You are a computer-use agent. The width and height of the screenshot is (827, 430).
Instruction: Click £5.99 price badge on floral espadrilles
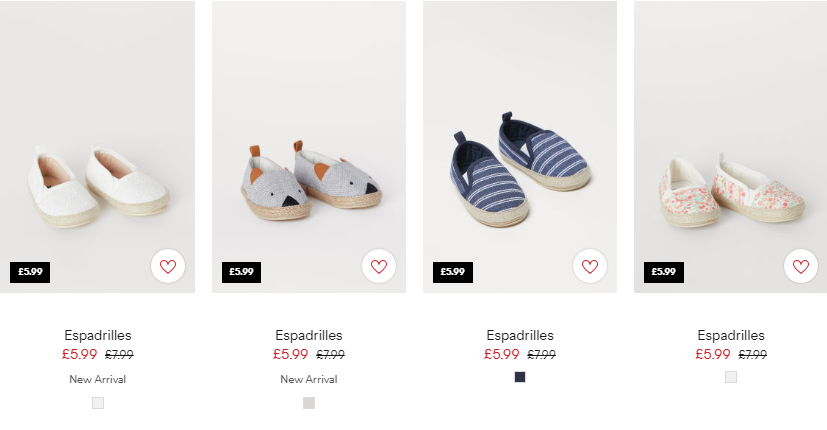[663, 272]
